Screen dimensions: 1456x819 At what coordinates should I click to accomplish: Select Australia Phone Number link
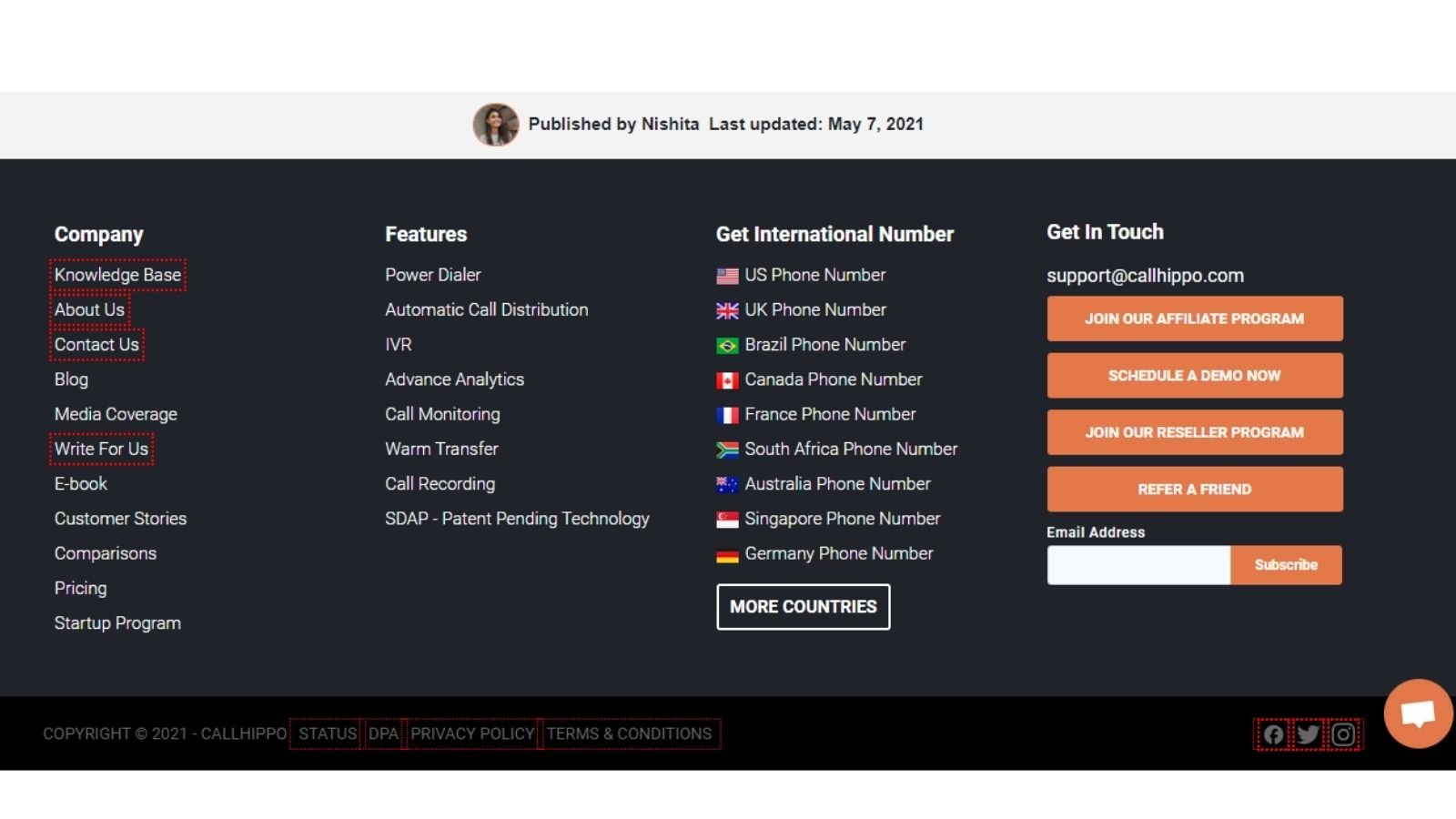(x=837, y=484)
